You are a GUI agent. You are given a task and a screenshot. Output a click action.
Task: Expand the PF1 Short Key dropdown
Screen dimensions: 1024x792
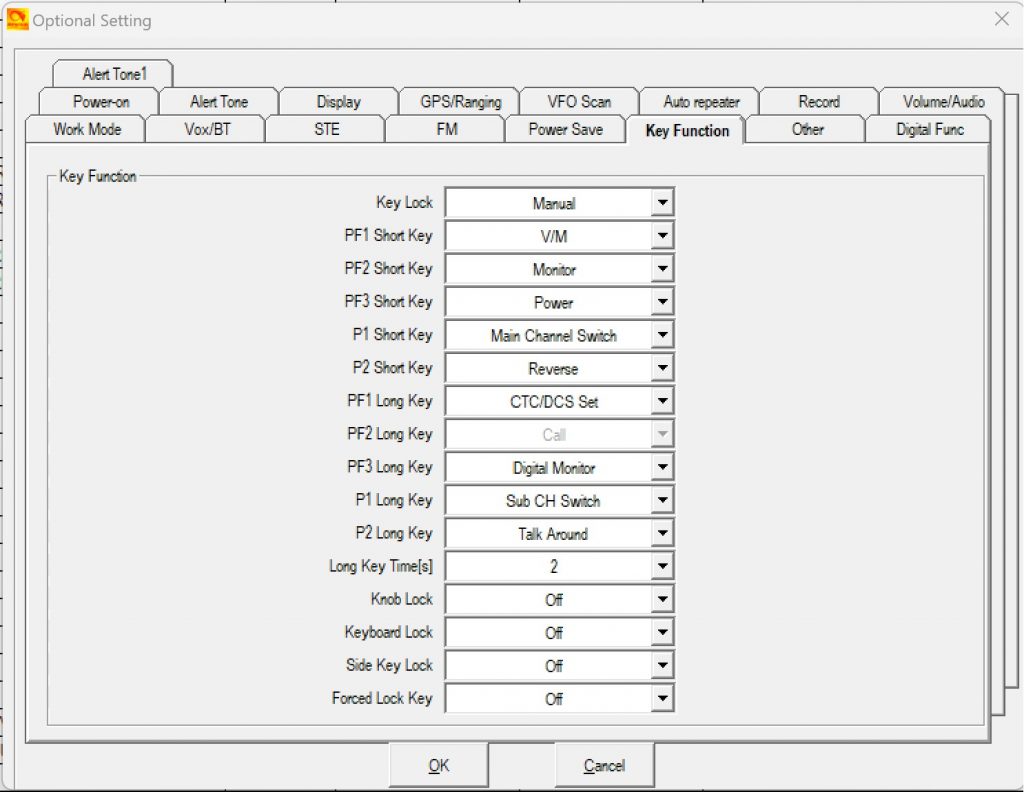click(x=661, y=236)
